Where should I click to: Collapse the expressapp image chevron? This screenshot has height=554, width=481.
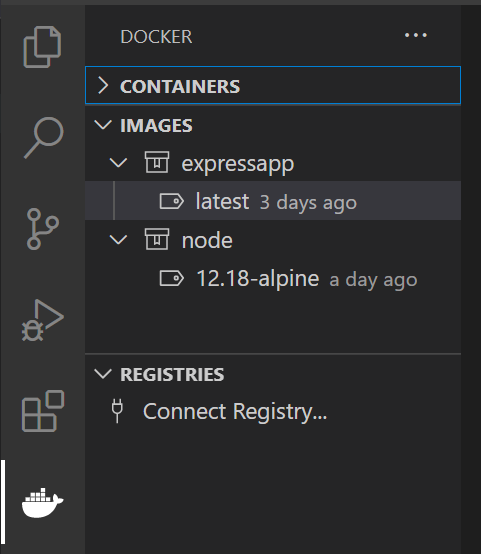point(118,163)
